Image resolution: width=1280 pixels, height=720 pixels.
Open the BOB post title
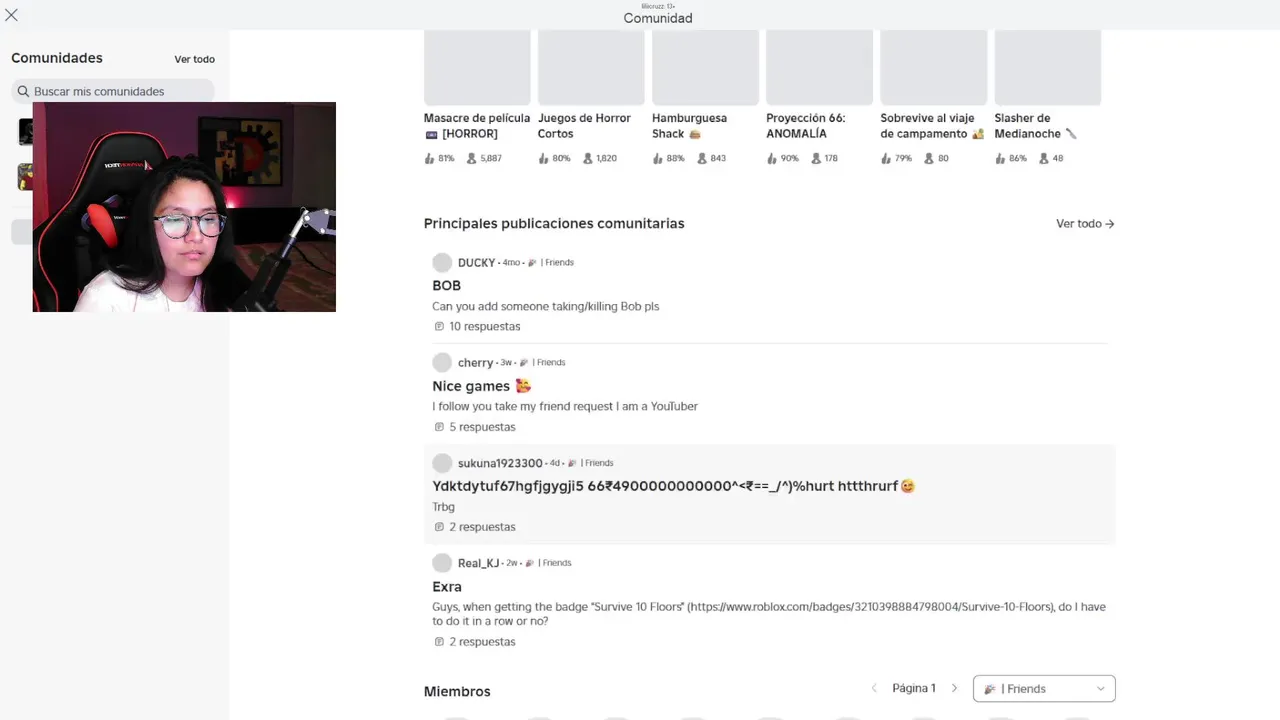446,286
